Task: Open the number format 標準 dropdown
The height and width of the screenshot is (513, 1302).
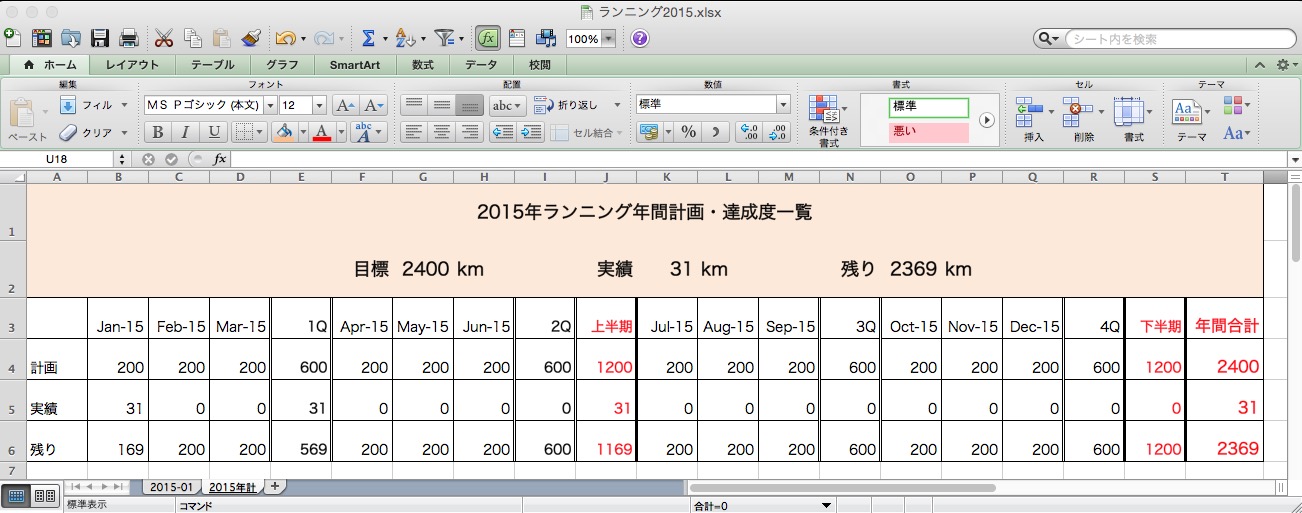Action: tap(783, 105)
